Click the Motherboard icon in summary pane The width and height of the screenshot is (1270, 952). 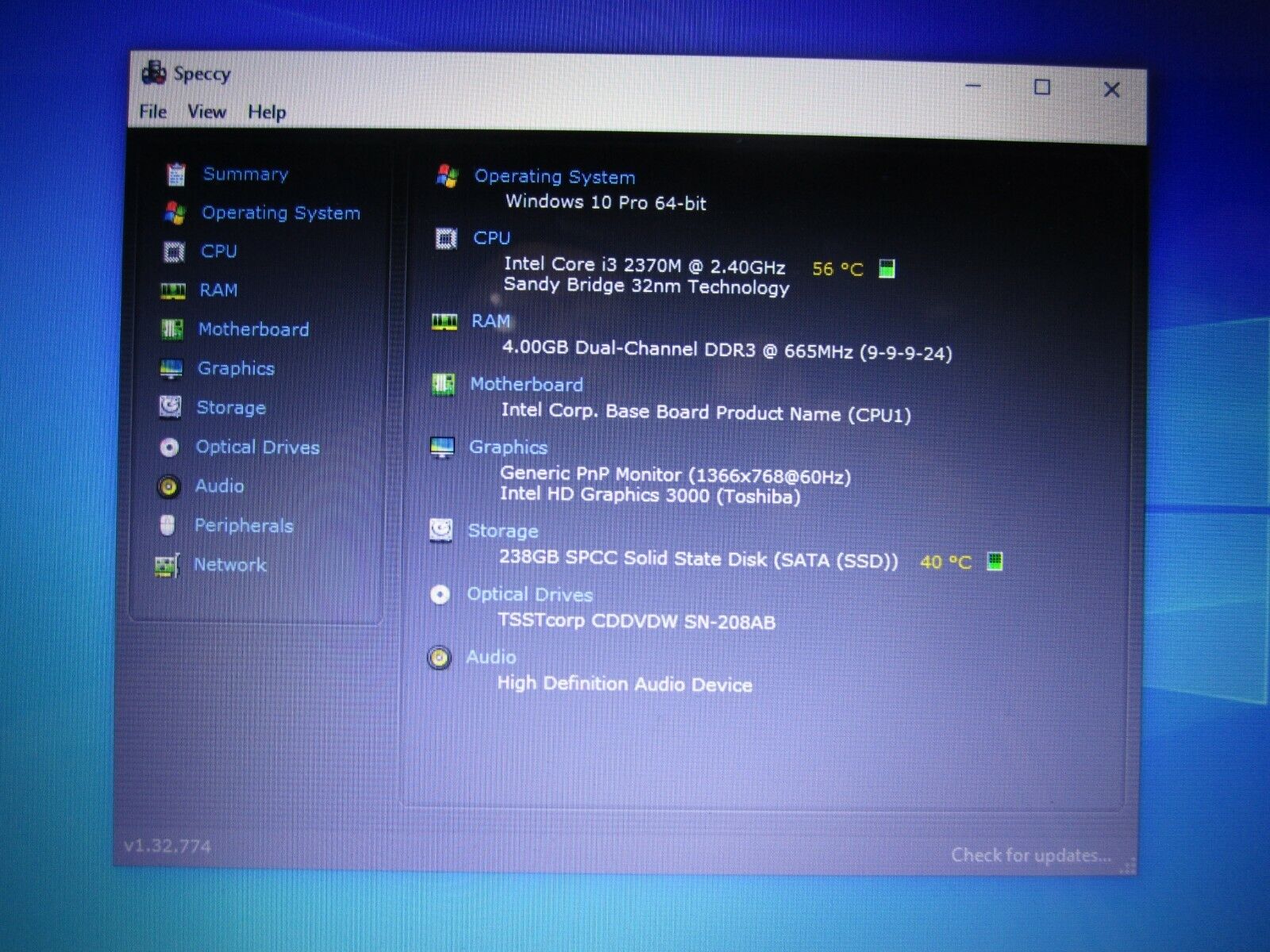pyautogui.click(x=444, y=385)
